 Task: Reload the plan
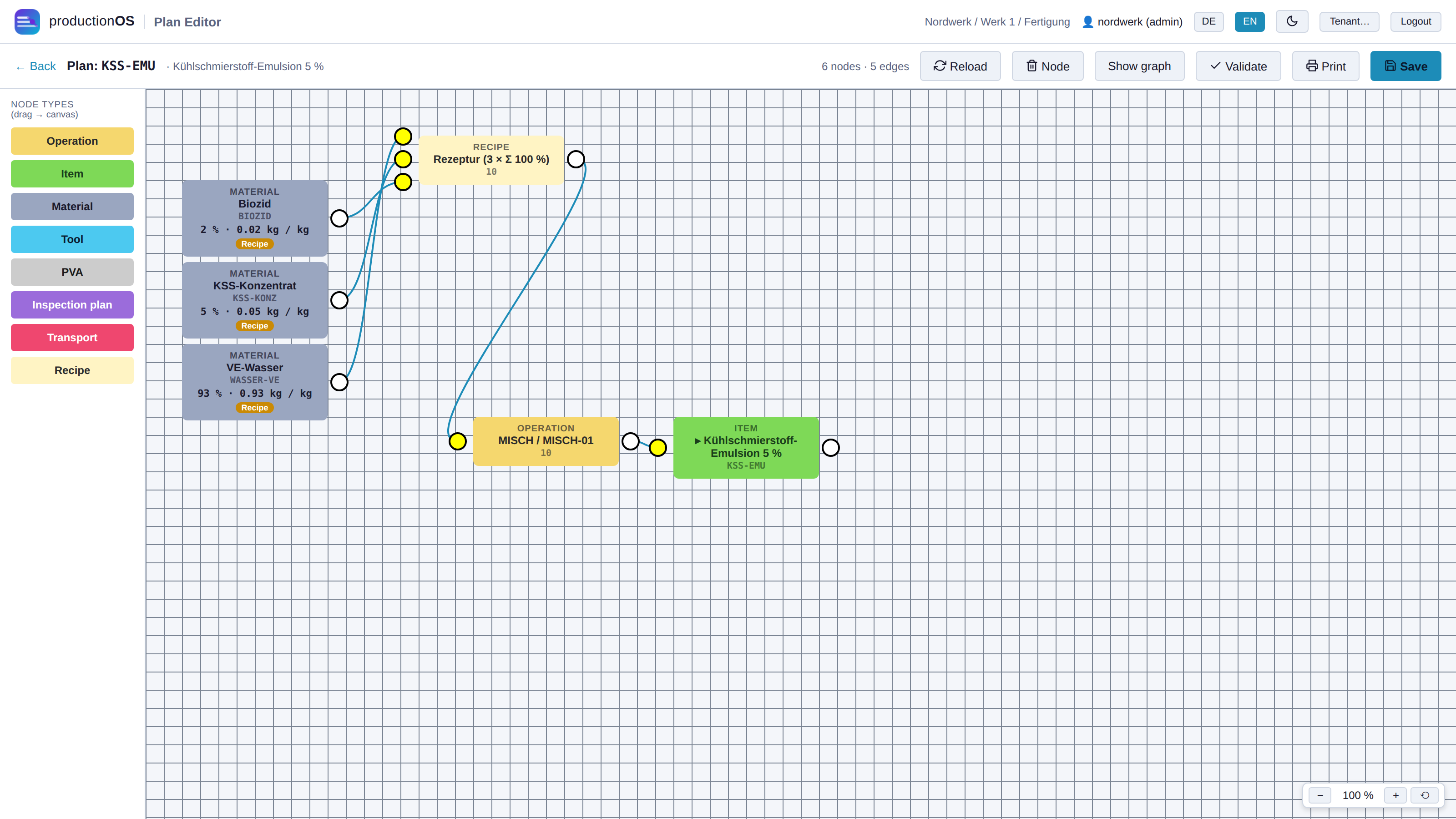(x=960, y=66)
